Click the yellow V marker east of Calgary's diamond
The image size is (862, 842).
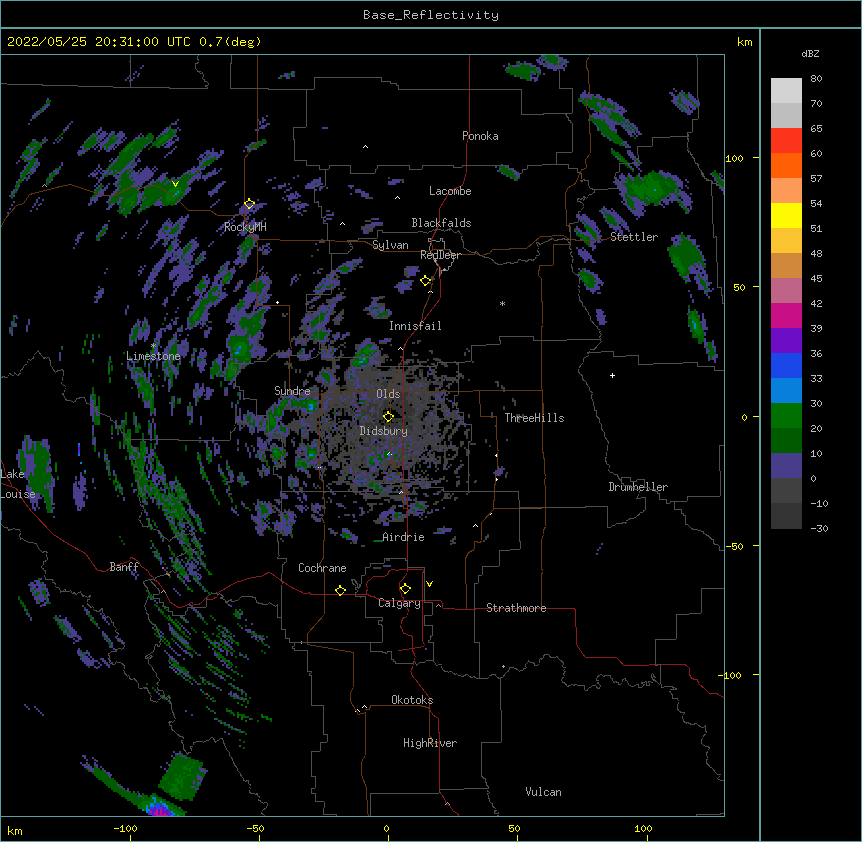coord(429,584)
